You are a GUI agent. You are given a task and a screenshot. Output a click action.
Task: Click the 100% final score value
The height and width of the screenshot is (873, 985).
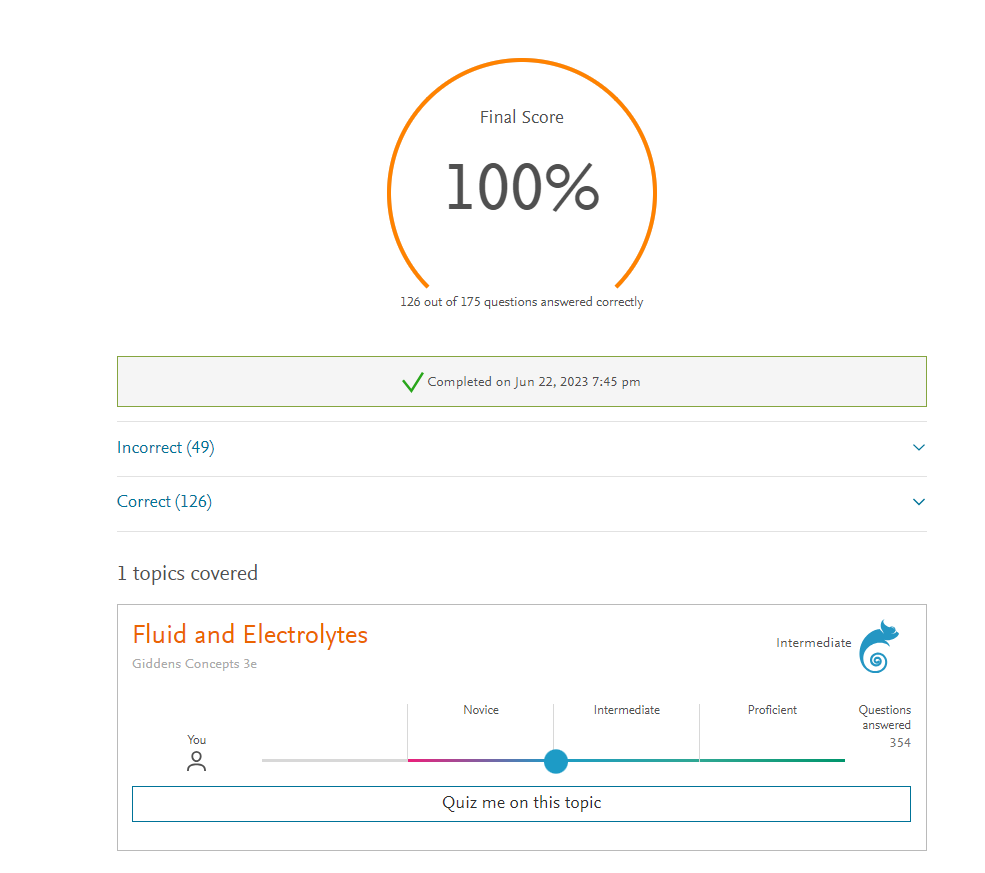(x=522, y=188)
